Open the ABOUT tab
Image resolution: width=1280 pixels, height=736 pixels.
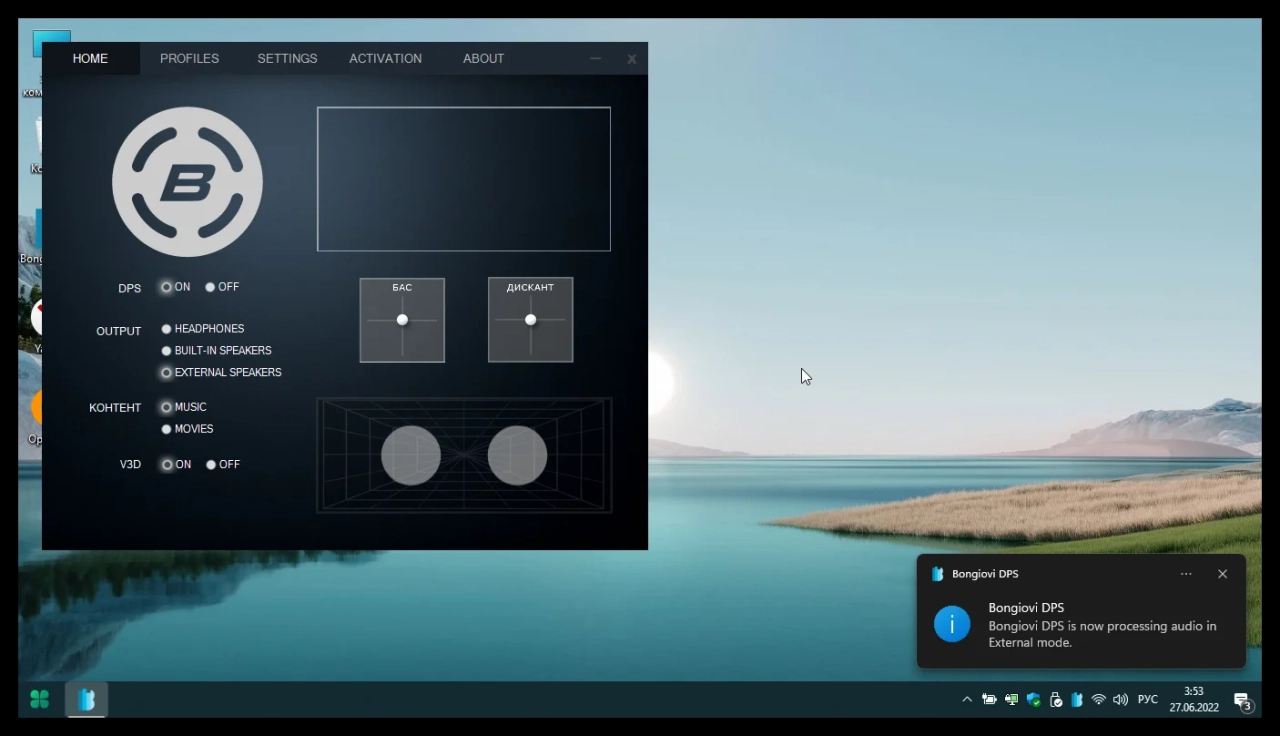click(x=483, y=59)
